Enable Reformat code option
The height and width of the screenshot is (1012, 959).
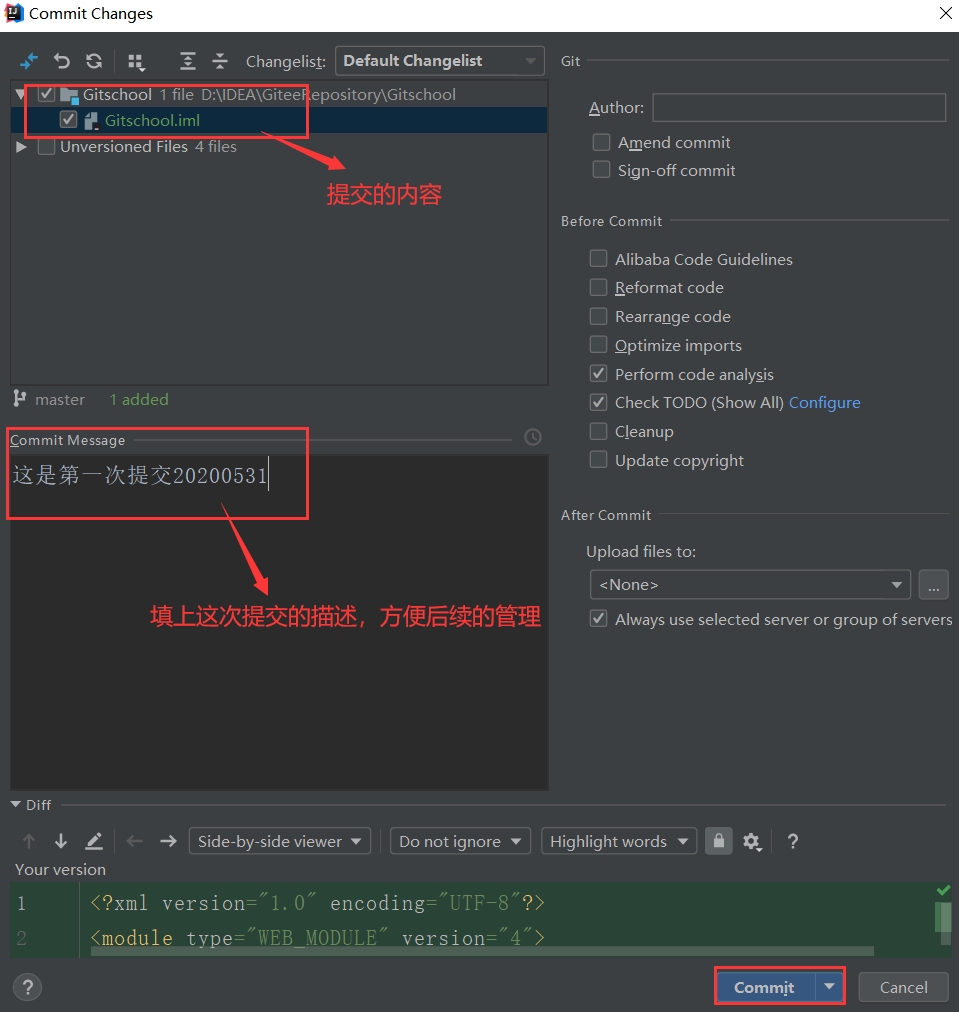(598, 287)
